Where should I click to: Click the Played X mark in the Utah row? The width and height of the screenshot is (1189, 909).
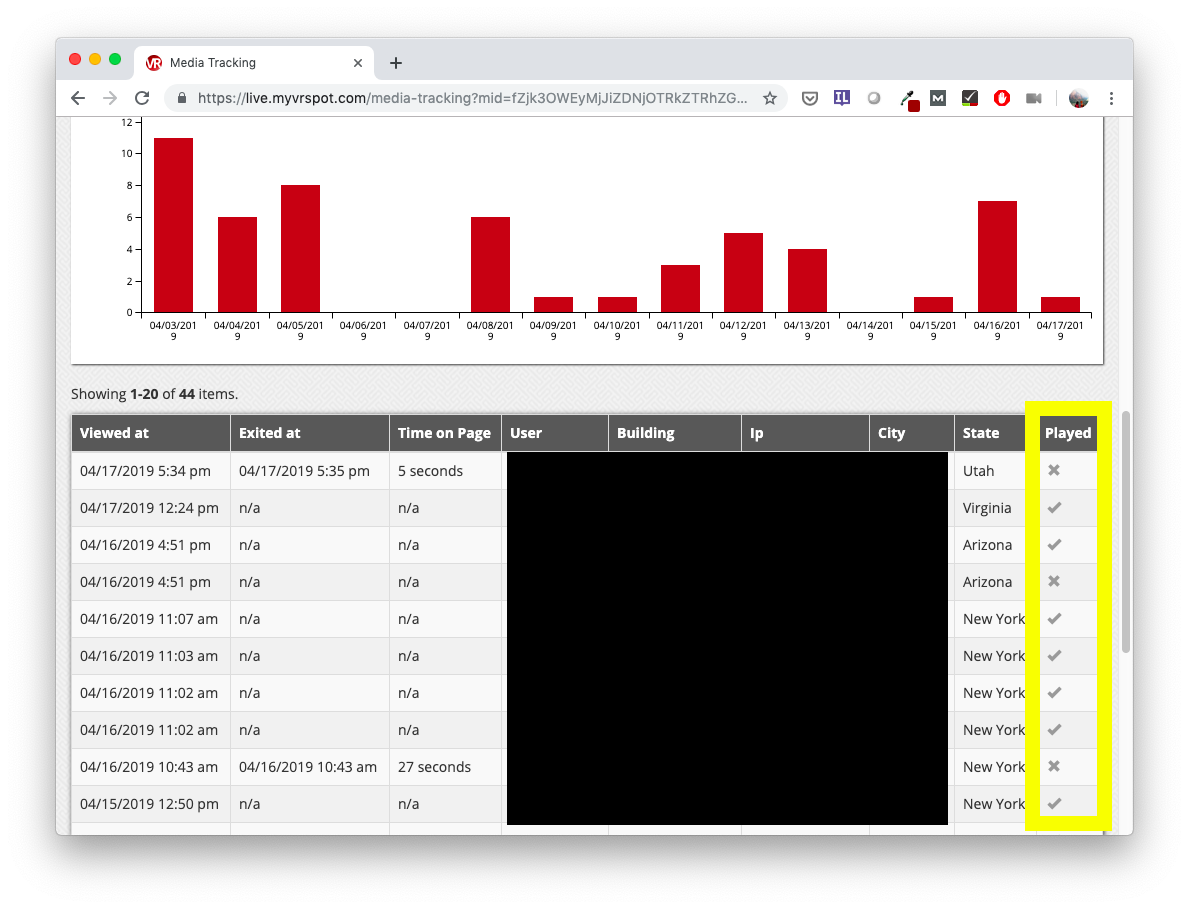(x=1054, y=471)
